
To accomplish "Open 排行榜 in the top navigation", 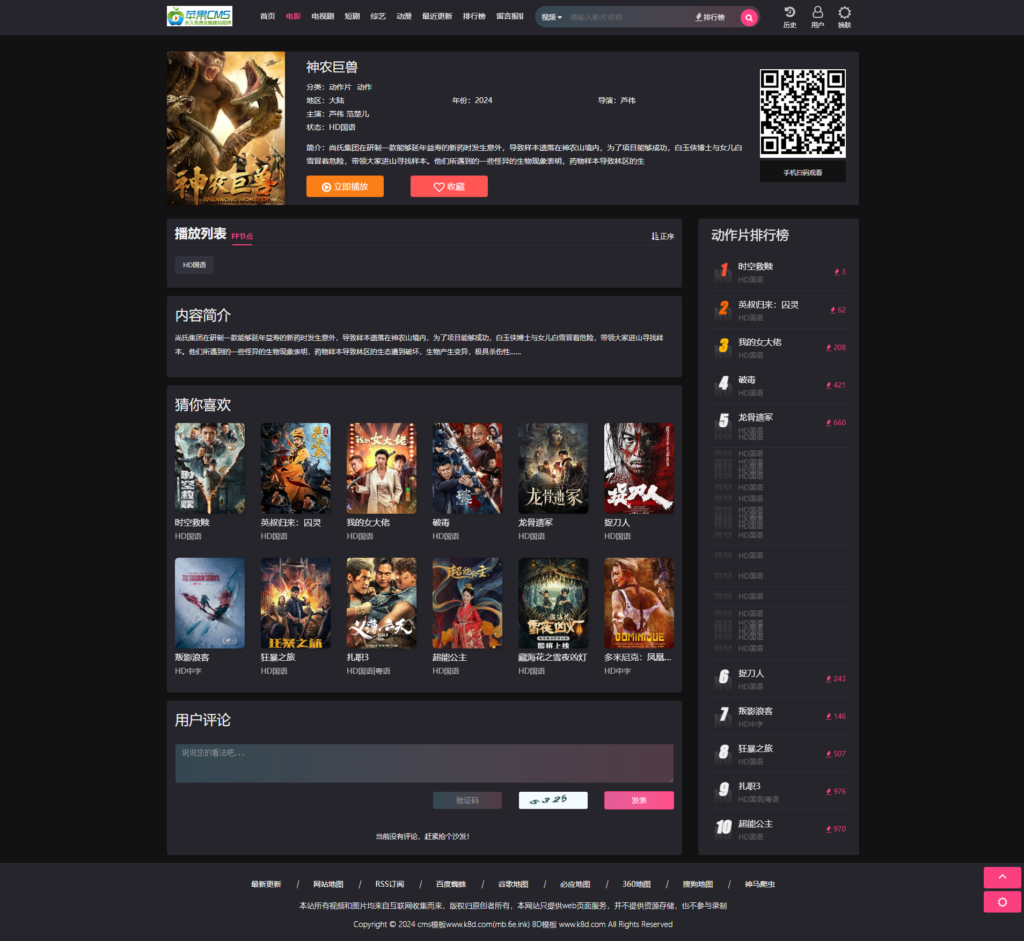I will point(474,16).
